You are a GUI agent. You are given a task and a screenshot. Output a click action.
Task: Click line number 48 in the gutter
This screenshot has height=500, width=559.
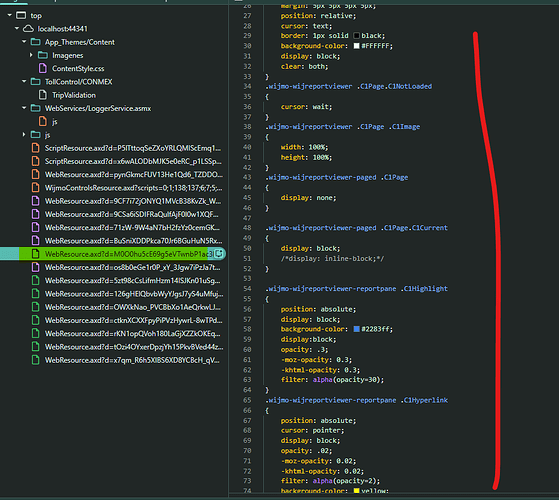[x=247, y=228]
